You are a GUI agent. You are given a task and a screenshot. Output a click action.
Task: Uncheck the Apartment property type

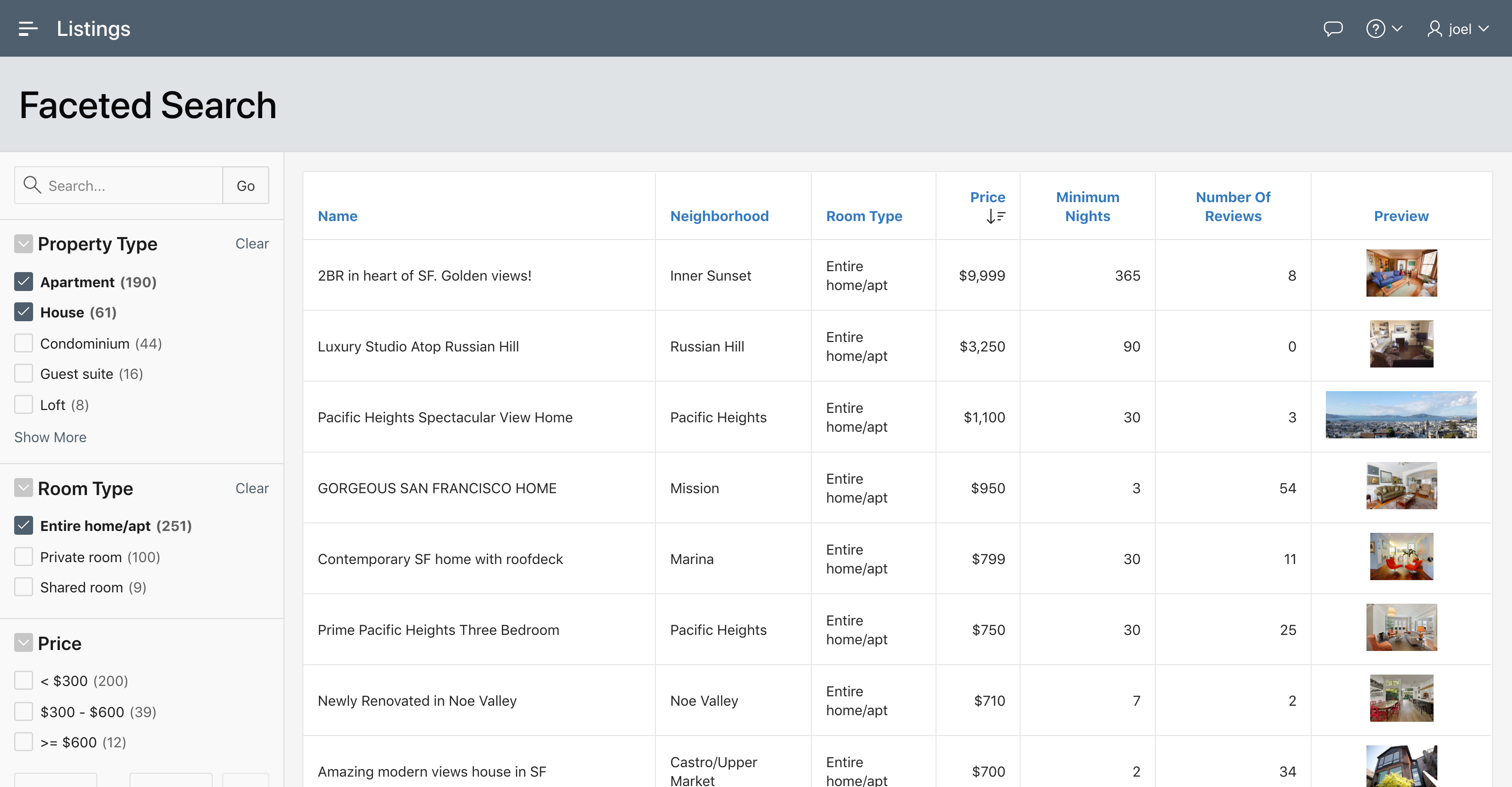(24, 282)
